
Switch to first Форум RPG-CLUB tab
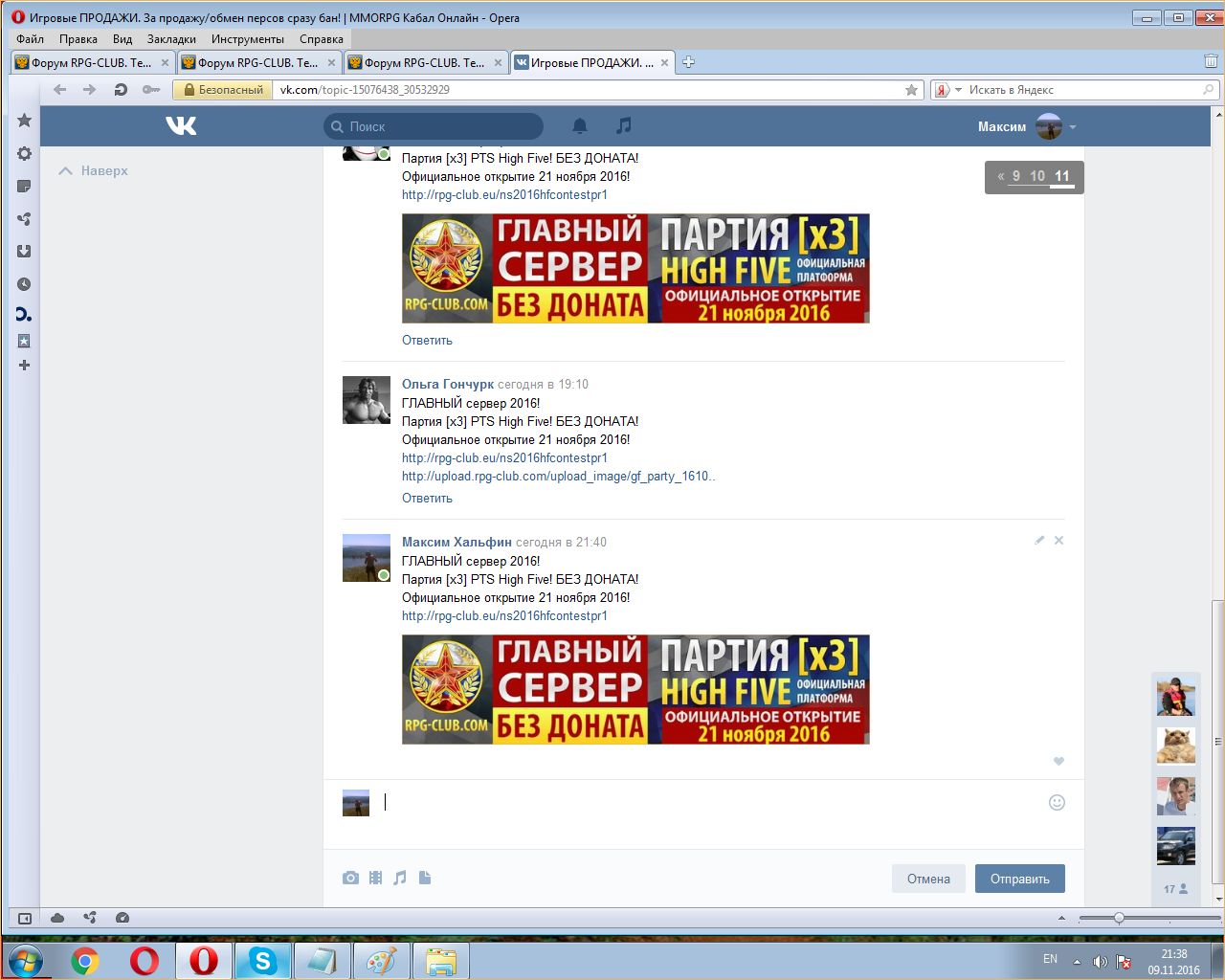pyautogui.click(x=93, y=62)
